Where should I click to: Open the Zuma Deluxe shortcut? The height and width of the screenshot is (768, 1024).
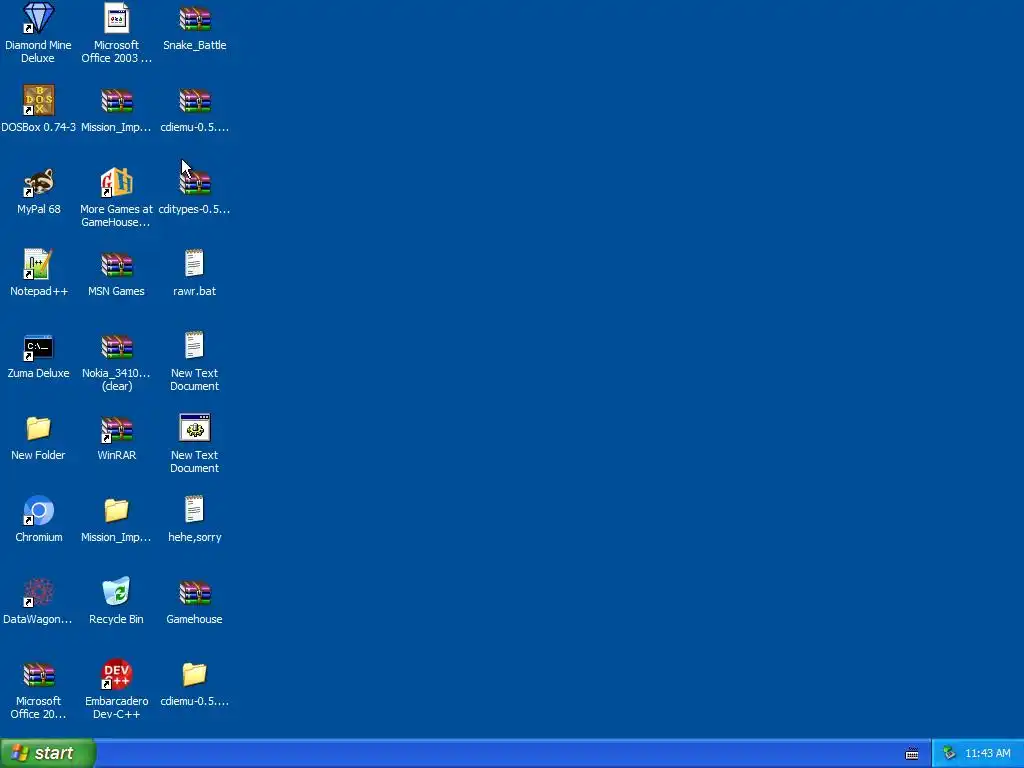[39, 347]
